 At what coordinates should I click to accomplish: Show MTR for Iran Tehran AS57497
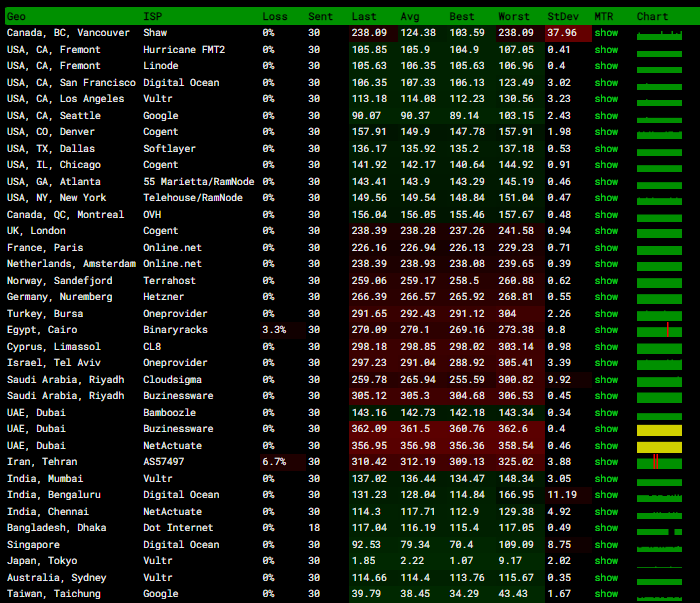coord(606,462)
